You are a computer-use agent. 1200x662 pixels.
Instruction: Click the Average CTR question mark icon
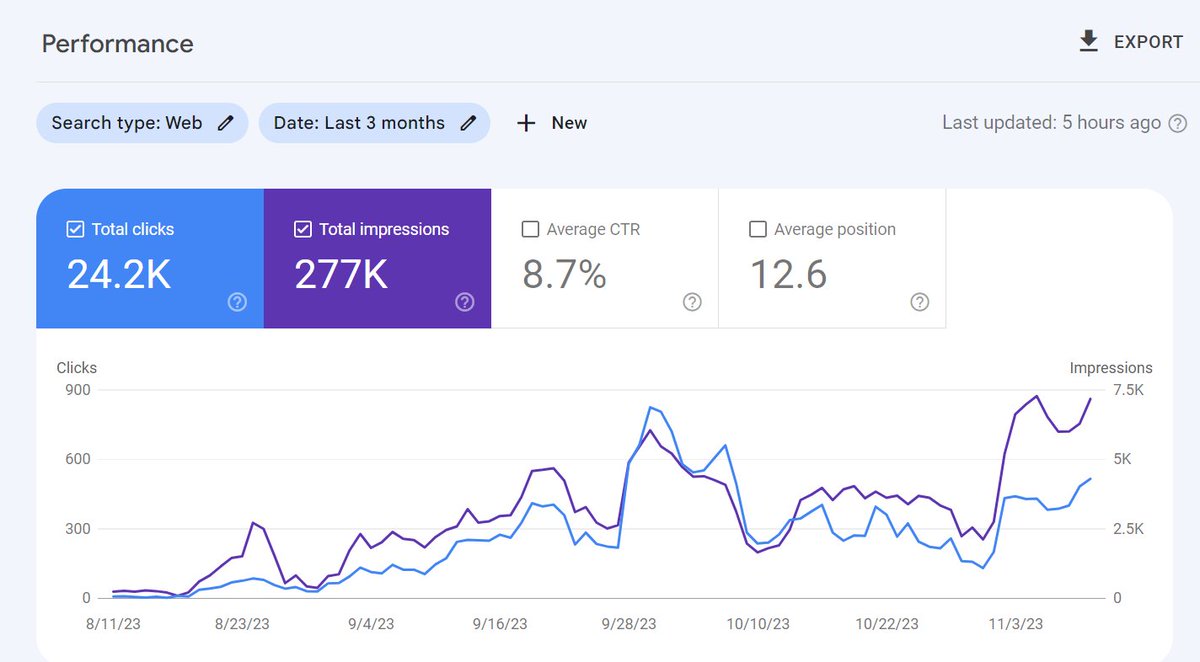point(692,302)
